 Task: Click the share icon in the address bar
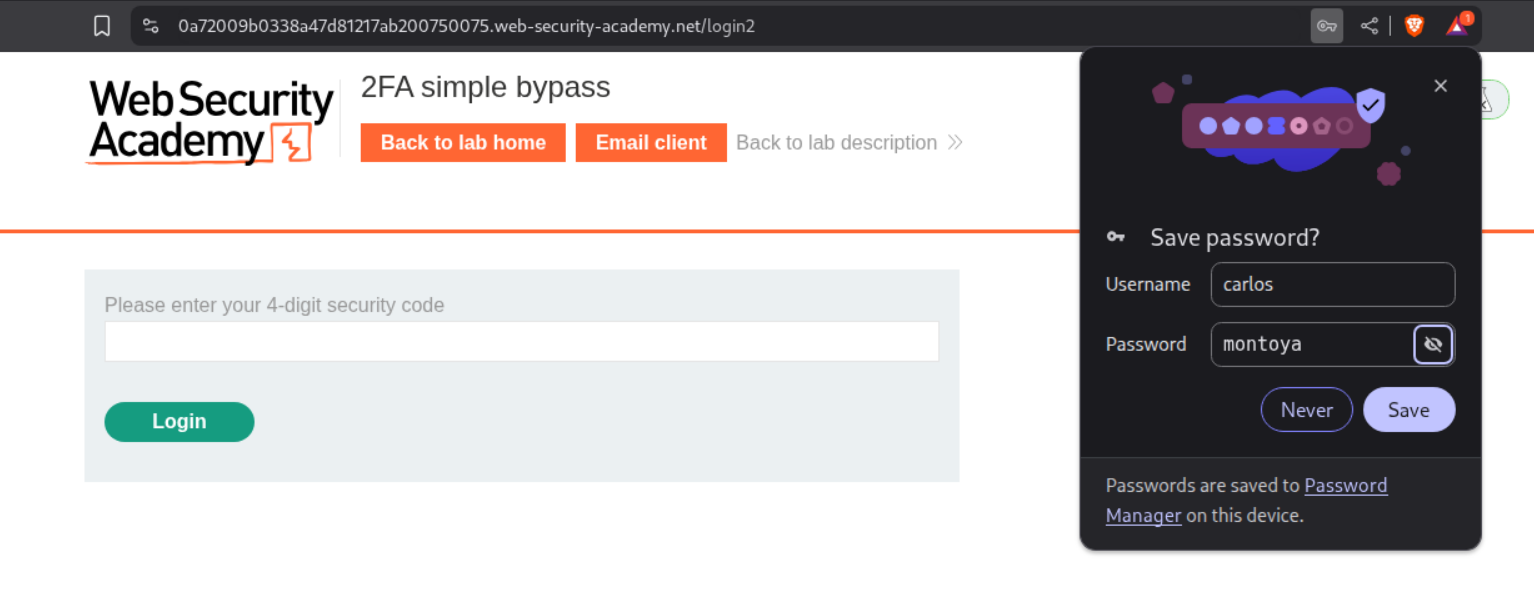pyautogui.click(x=1369, y=26)
